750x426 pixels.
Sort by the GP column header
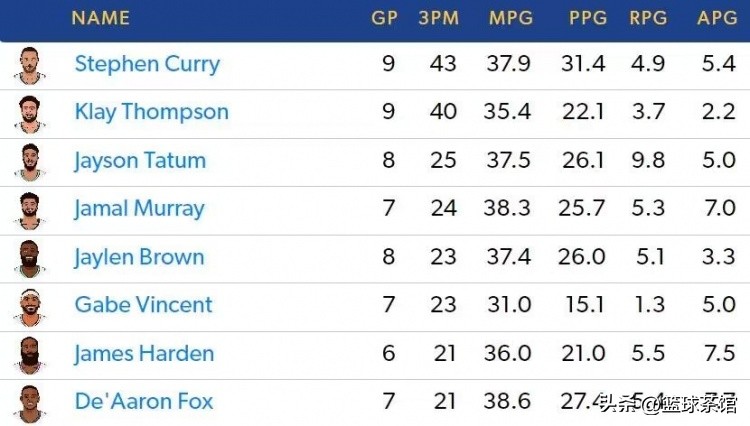pos(384,18)
